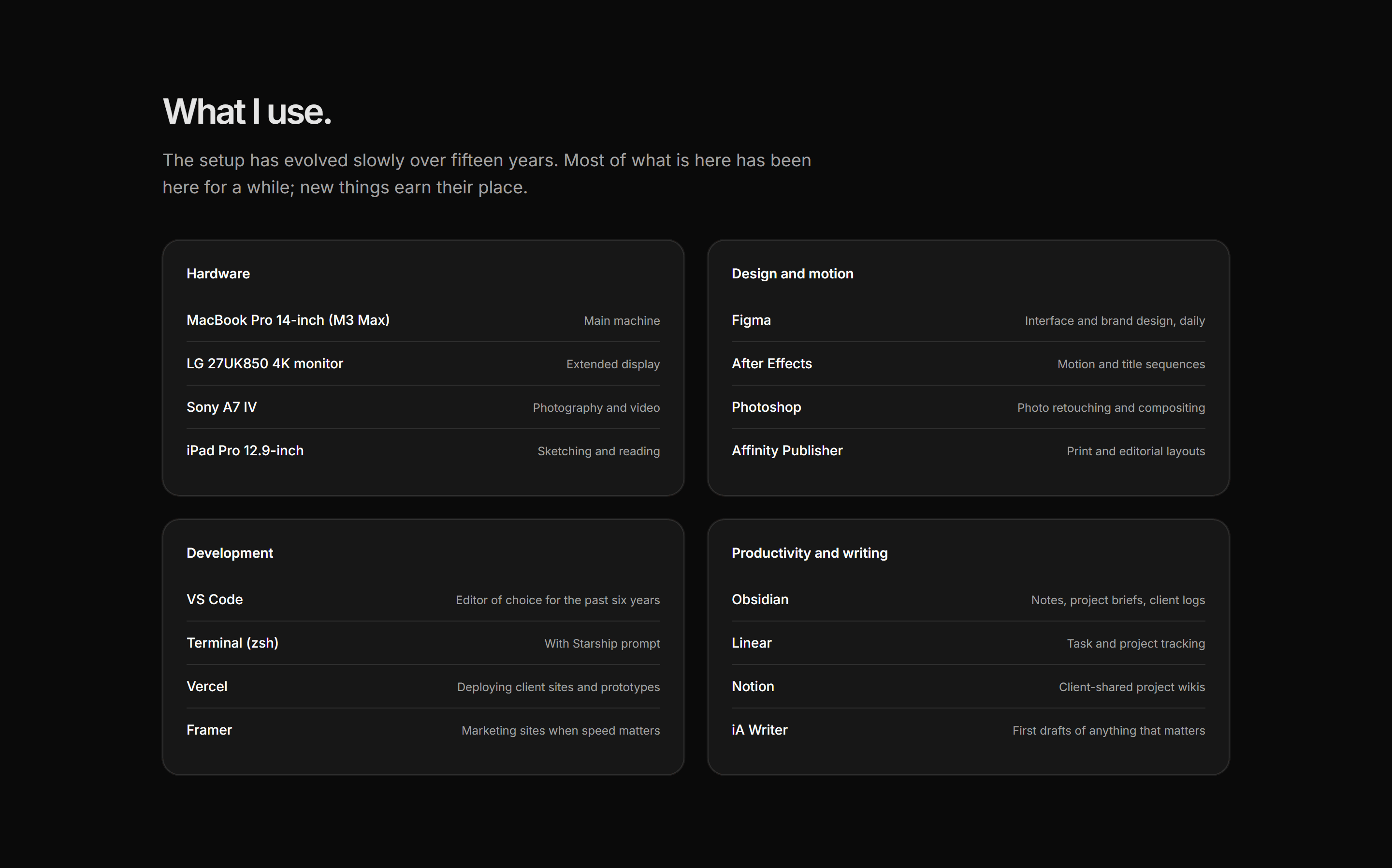
Task: Click 'Client-shared project wikis' note
Action: [x=1132, y=688]
